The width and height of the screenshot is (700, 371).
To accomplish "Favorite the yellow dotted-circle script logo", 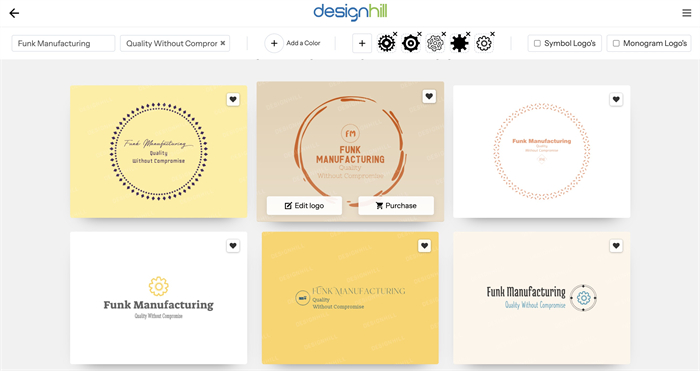I will (x=233, y=100).
